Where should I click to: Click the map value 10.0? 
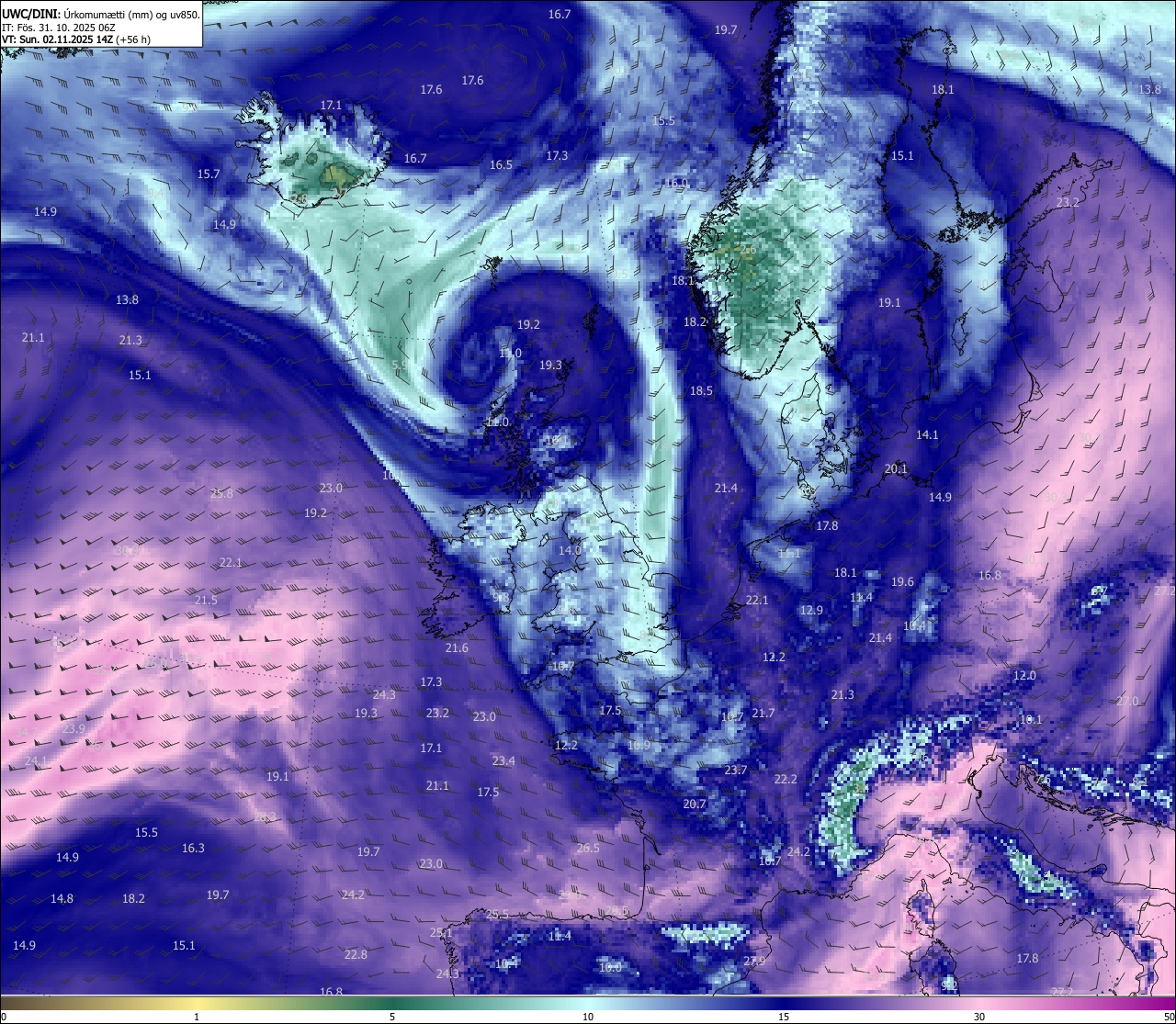click(x=610, y=968)
